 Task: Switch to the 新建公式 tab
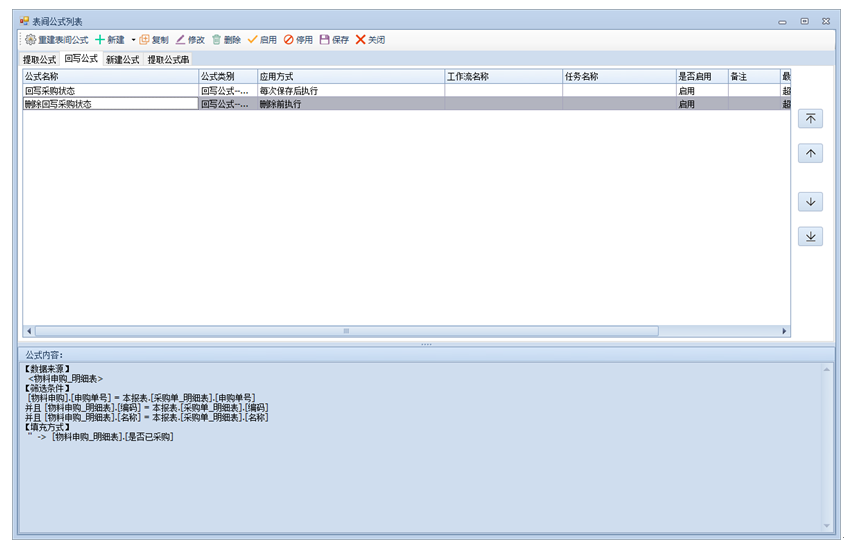click(x=122, y=60)
